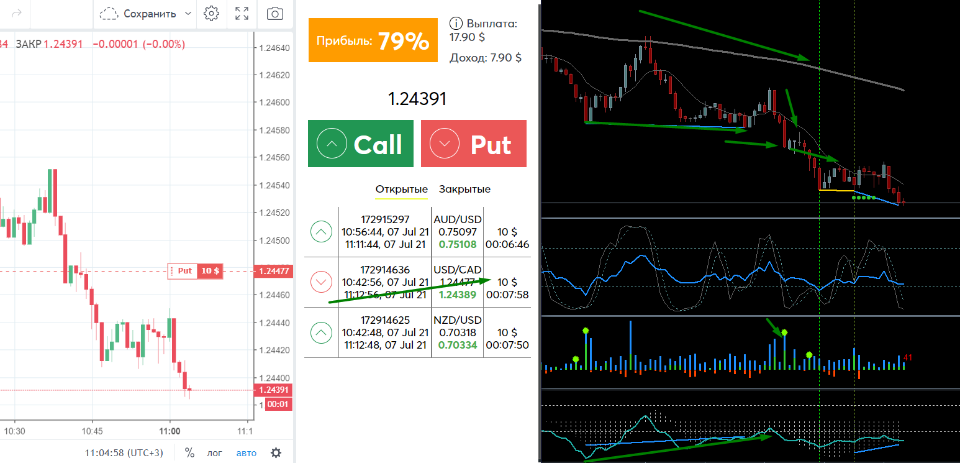Click the up-arrow icon of NZD/USD trade
This screenshot has height=463, width=960.
321,333
